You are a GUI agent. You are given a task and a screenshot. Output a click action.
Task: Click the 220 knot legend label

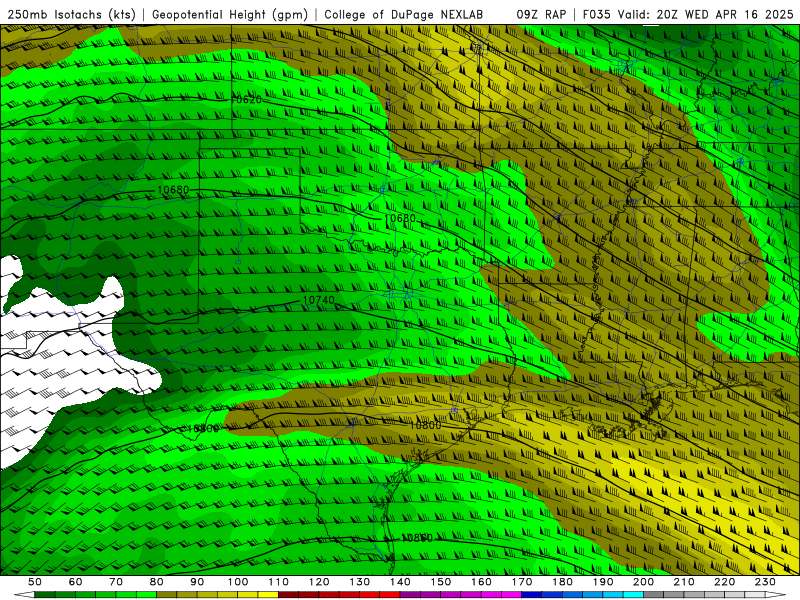(x=724, y=582)
